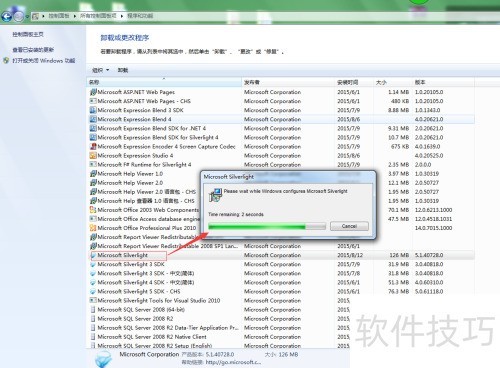
Task: Click the Silverlight icon in details pane
Action: pyautogui.click(x=103, y=359)
